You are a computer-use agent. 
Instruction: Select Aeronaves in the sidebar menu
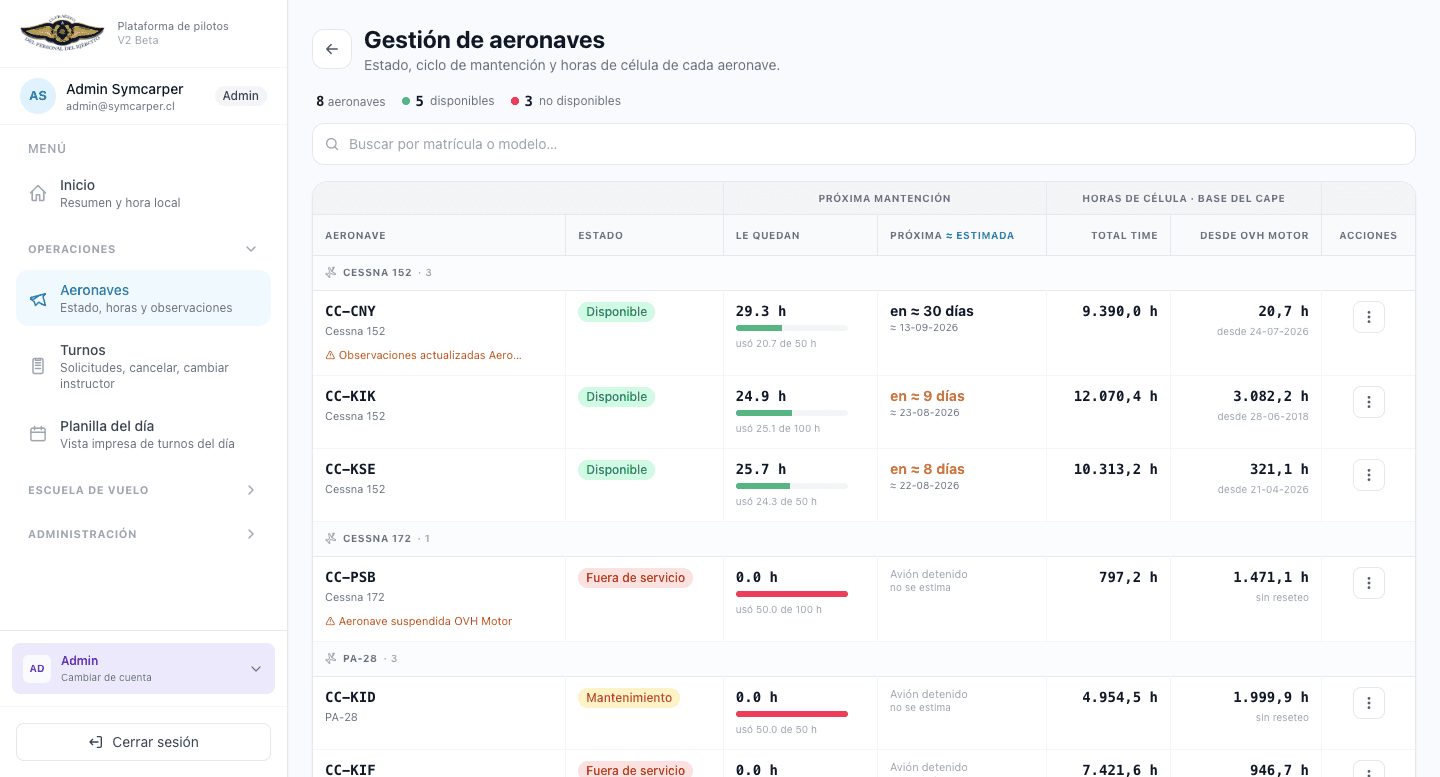[143, 298]
